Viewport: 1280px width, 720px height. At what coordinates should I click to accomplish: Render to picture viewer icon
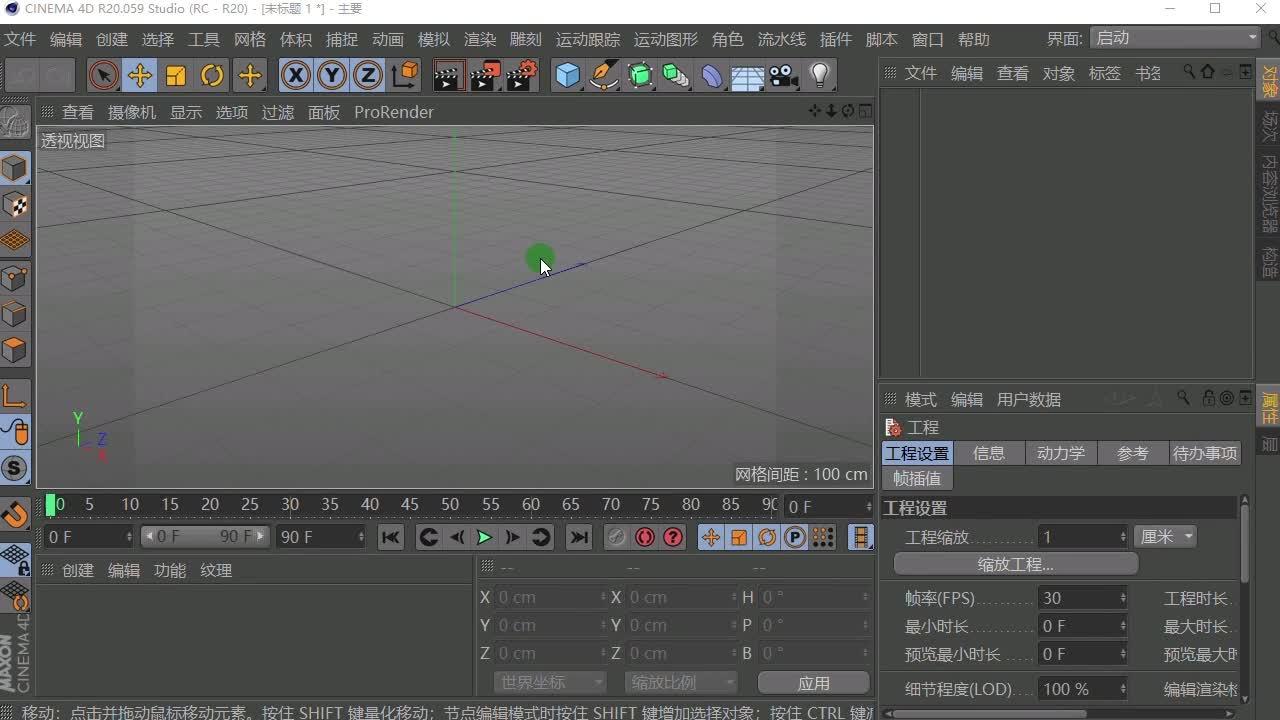click(x=485, y=75)
